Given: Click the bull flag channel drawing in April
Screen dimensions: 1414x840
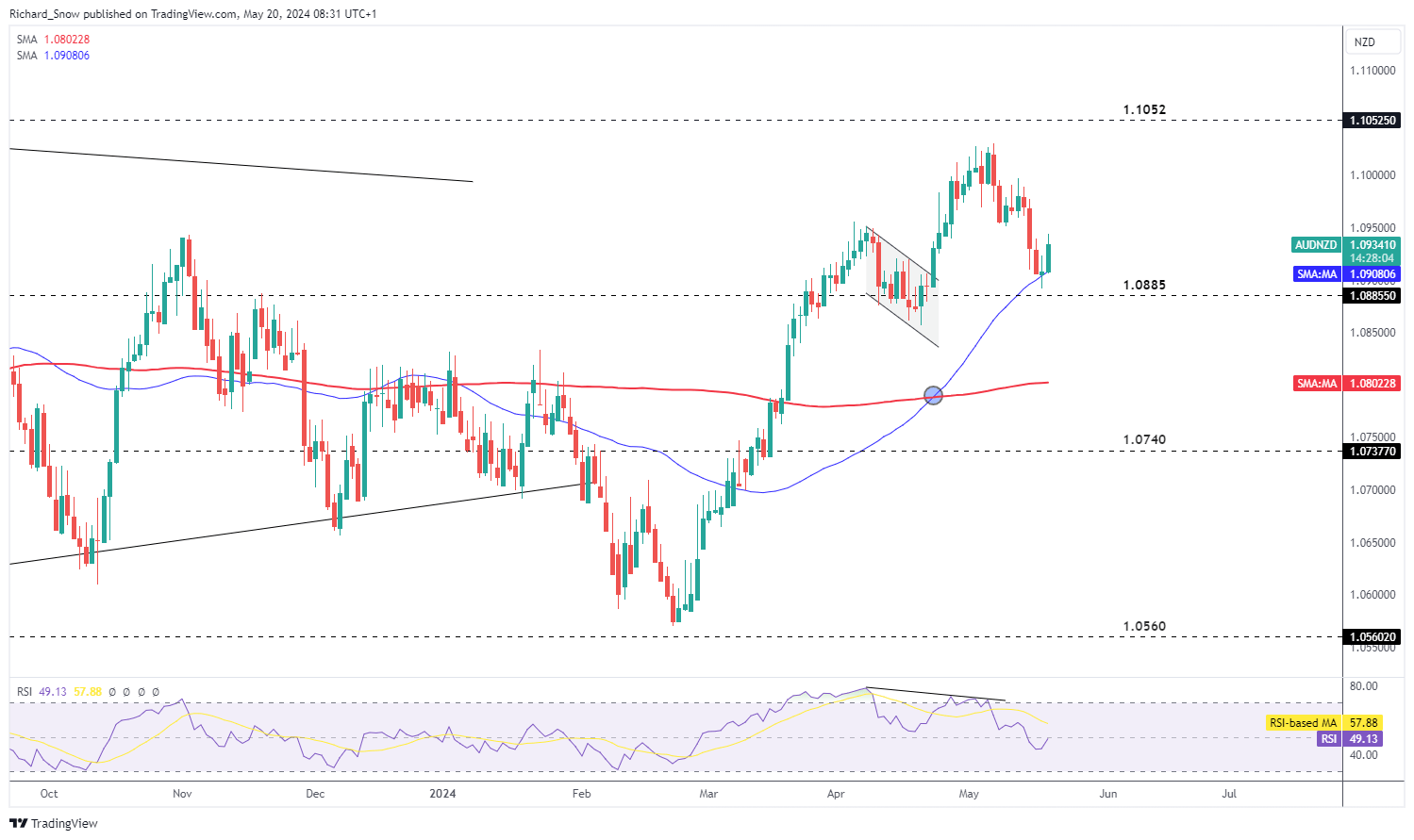Looking at the screenshot, I should click(x=903, y=288).
